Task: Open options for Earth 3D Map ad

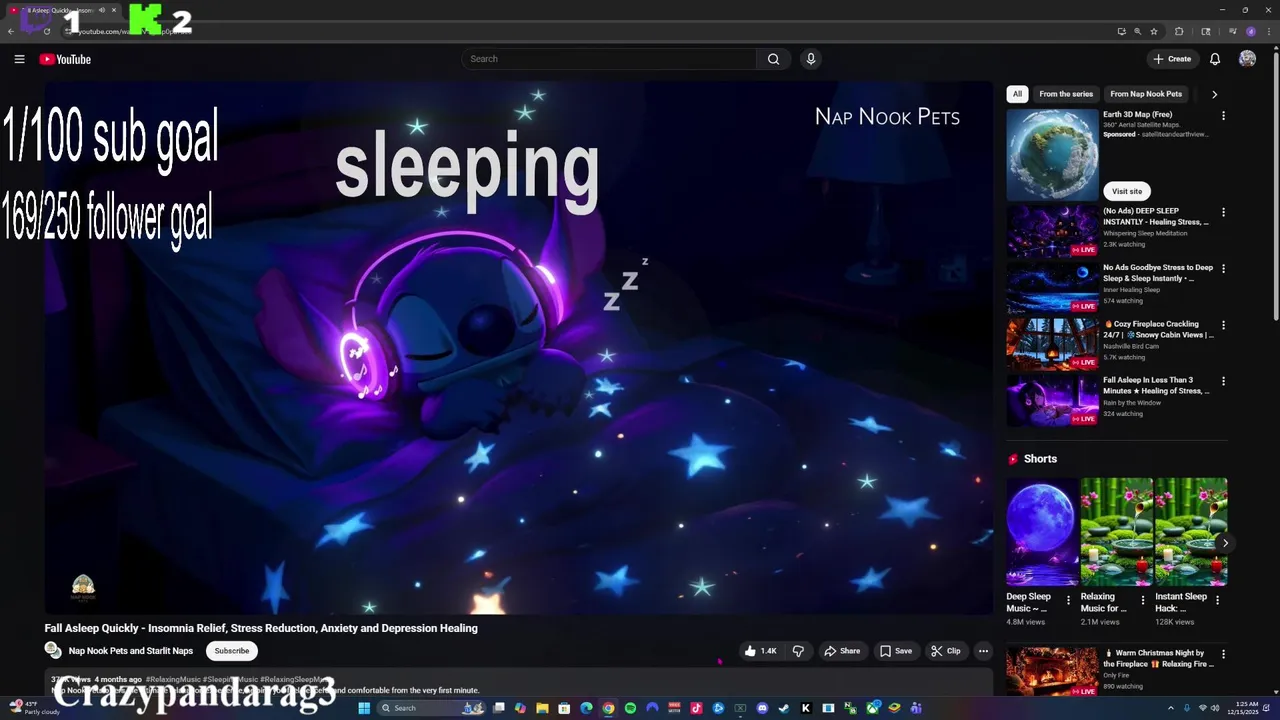Action: point(1223,116)
